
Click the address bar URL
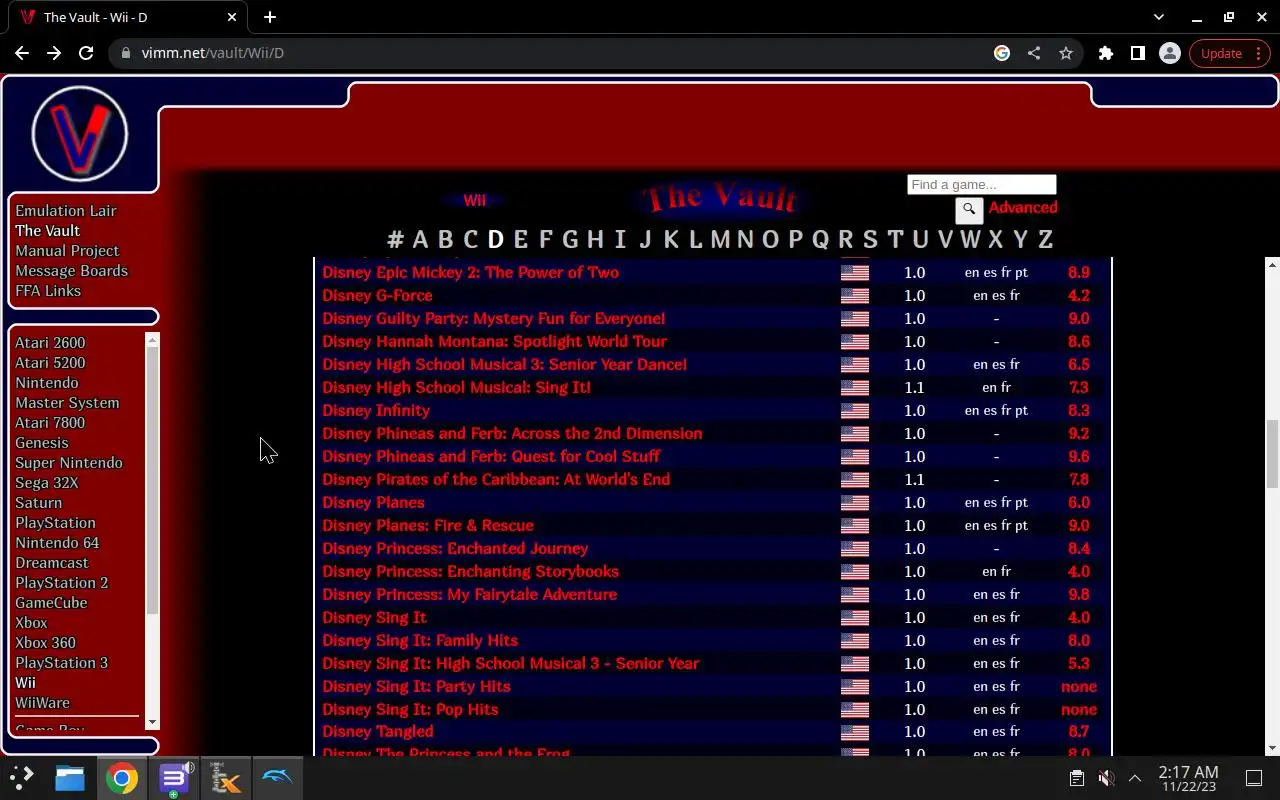click(213, 53)
